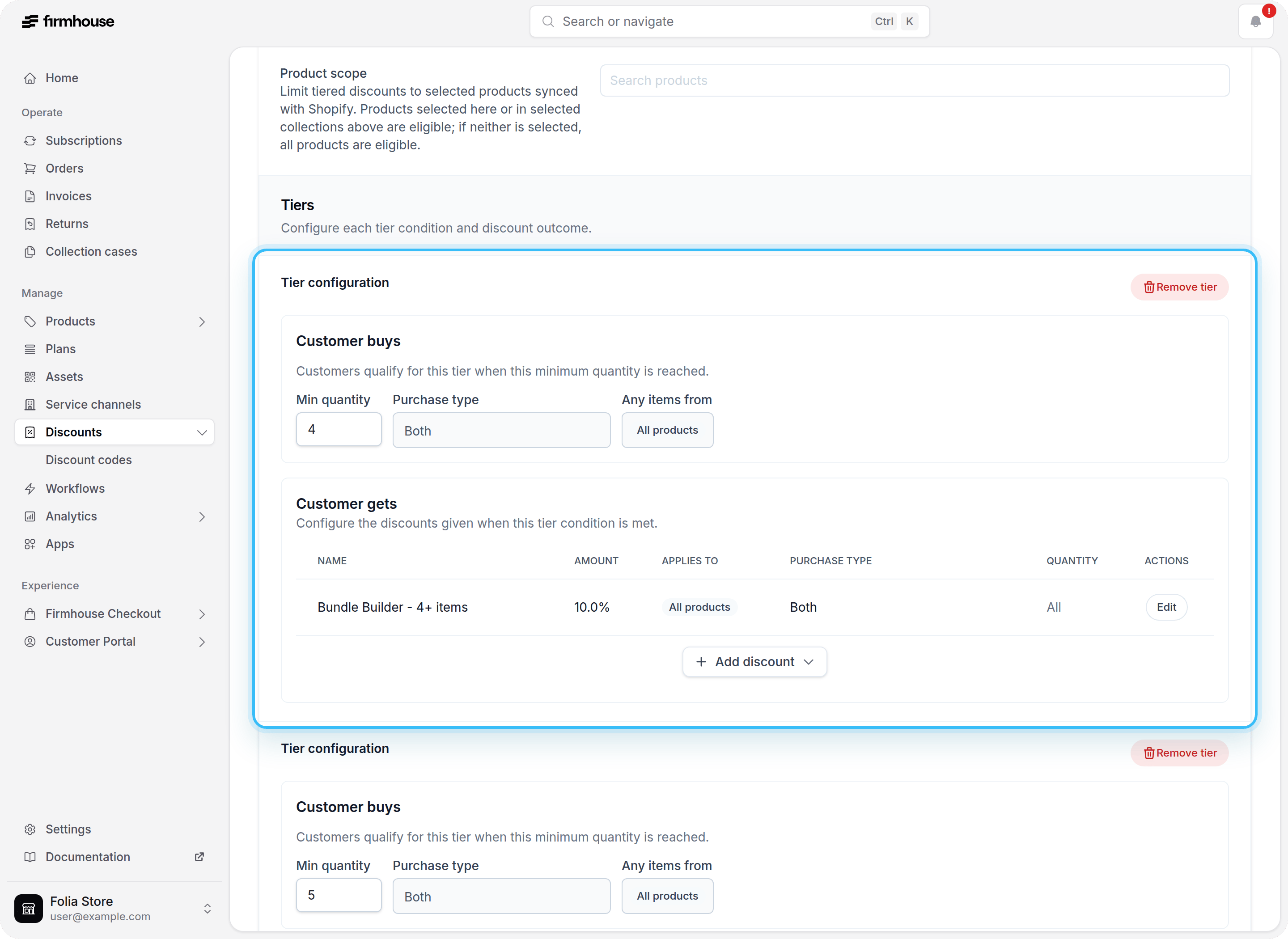
Task: Open Settings page
Action: click(114, 829)
